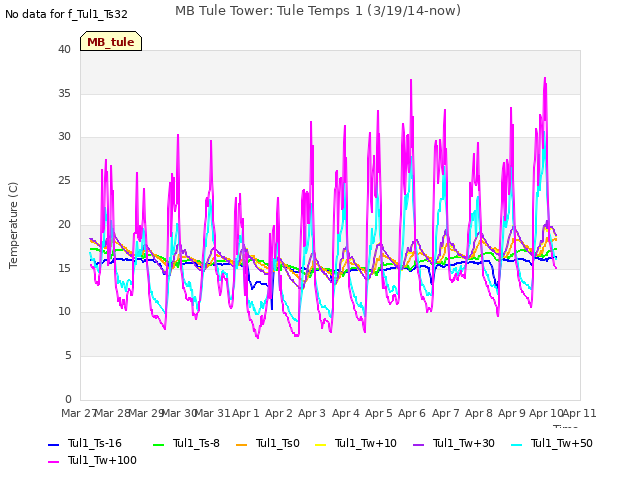Click the Apr 8 x-axis tick label

tap(479, 413)
